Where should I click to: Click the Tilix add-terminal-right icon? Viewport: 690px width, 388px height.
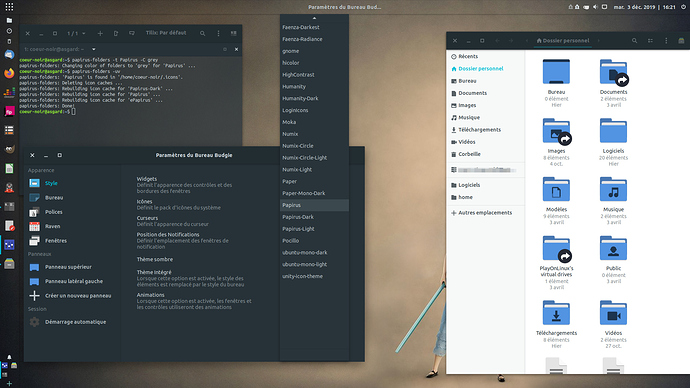(116, 33)
